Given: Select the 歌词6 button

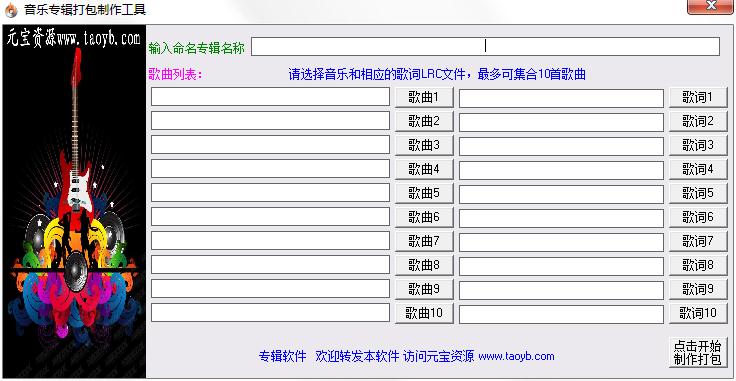Looking at the screenshot, I should pos(698,217).
